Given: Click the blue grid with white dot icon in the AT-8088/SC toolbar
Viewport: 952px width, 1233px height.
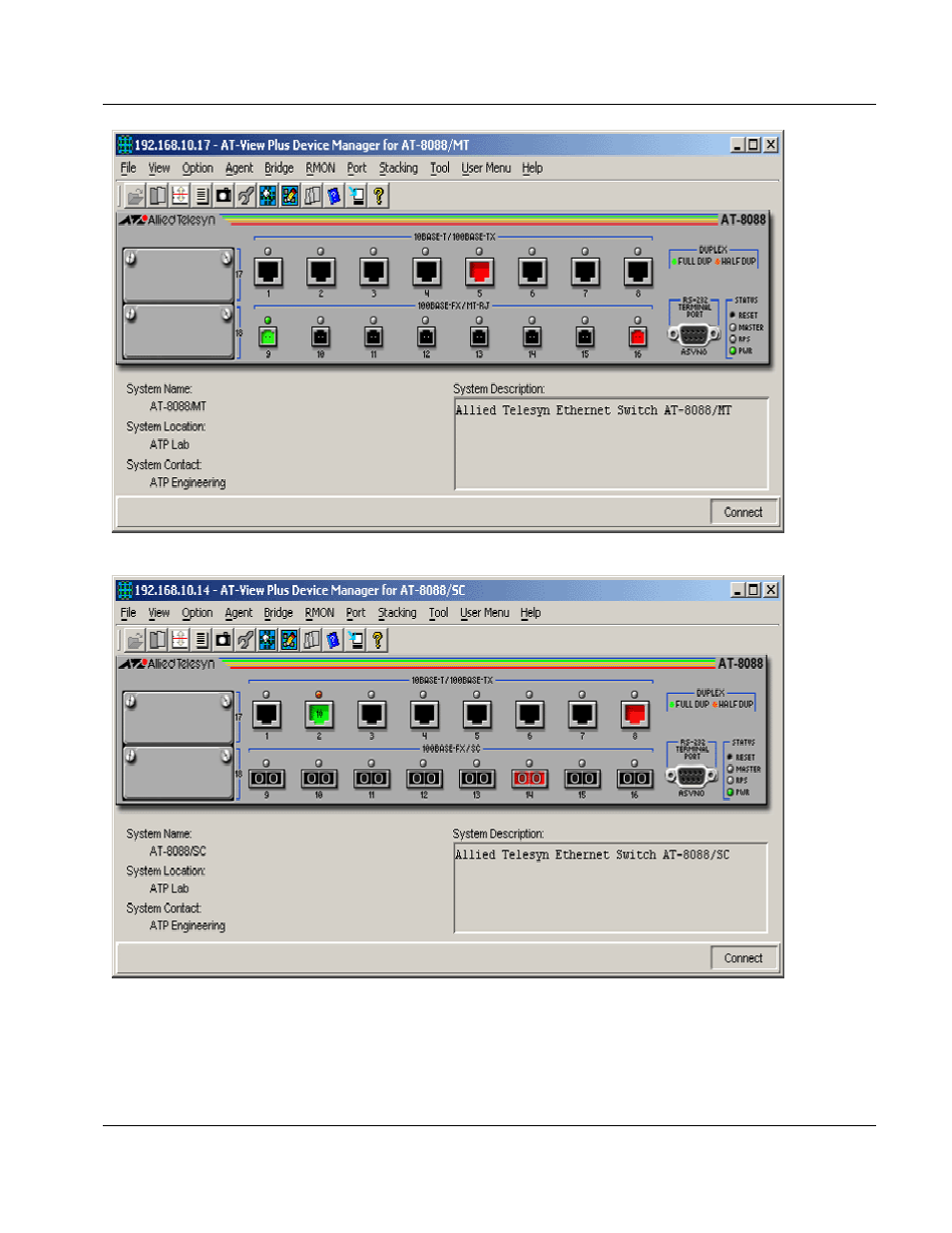Looking at the screenshot, I should coord(267,640).
